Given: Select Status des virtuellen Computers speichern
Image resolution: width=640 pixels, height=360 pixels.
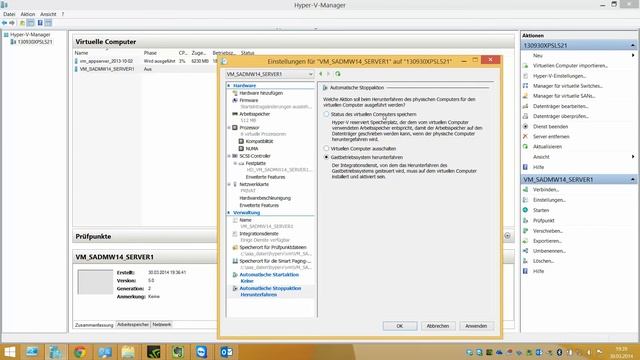Looking at the screenshot, I should (326, 114).
